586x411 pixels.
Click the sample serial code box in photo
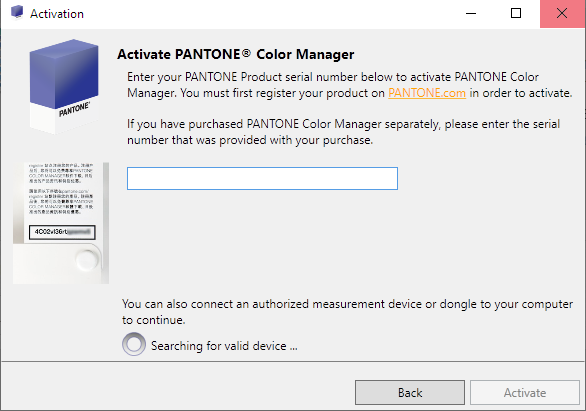pyautogui.click(x=62, y=232)
